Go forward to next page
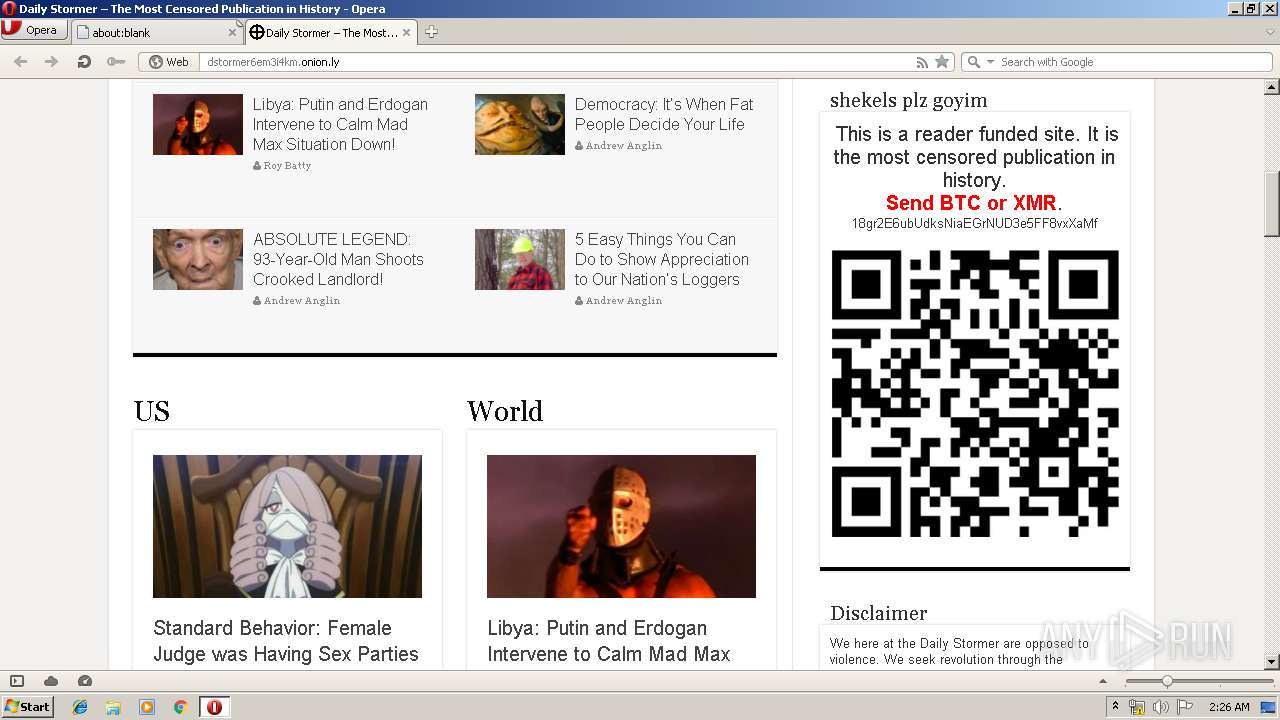This screenshot has width=1280, height=720. click(51, 61)
